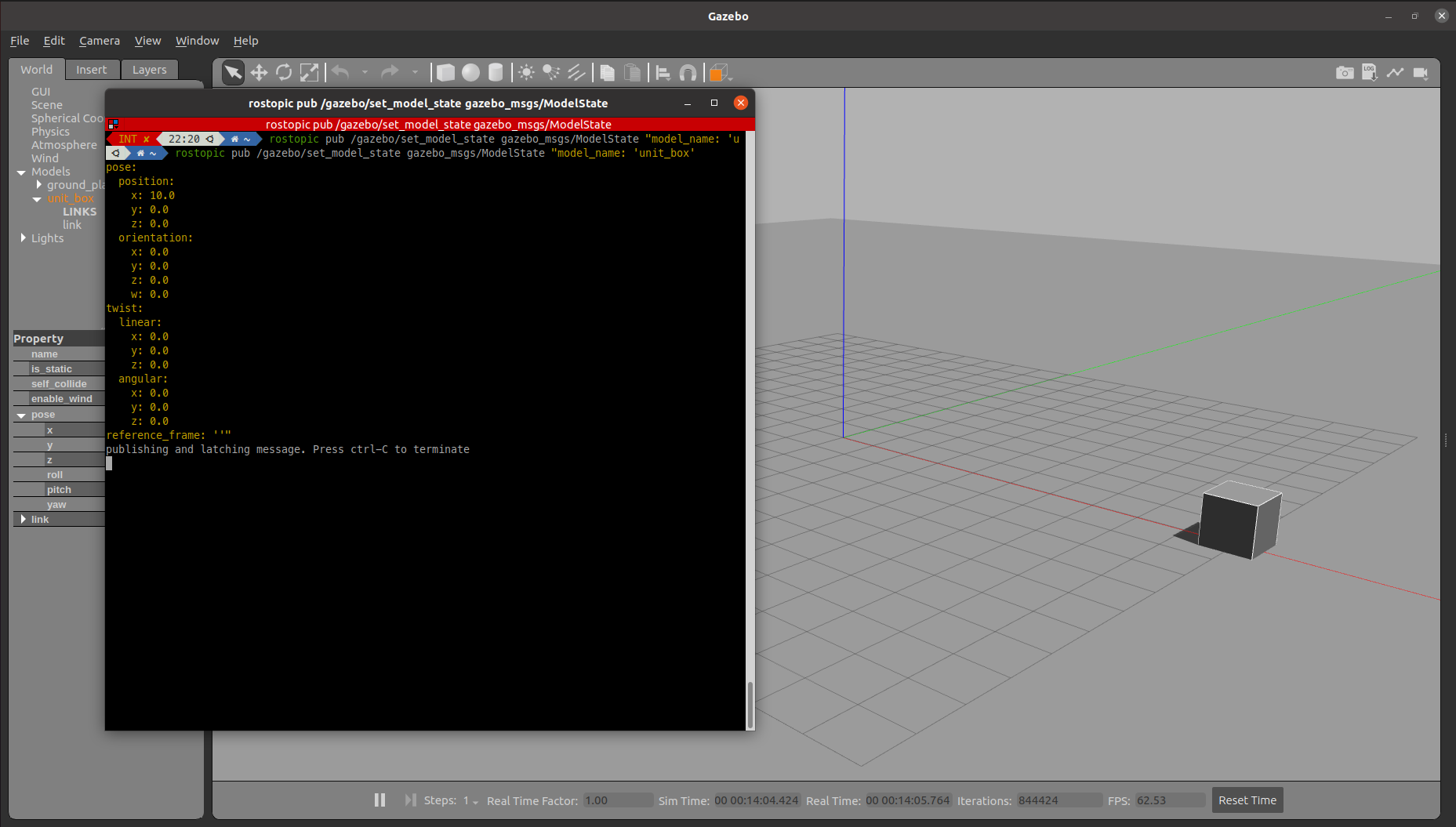
Task: Click the self_collide property row
Action: click(59, 384)
